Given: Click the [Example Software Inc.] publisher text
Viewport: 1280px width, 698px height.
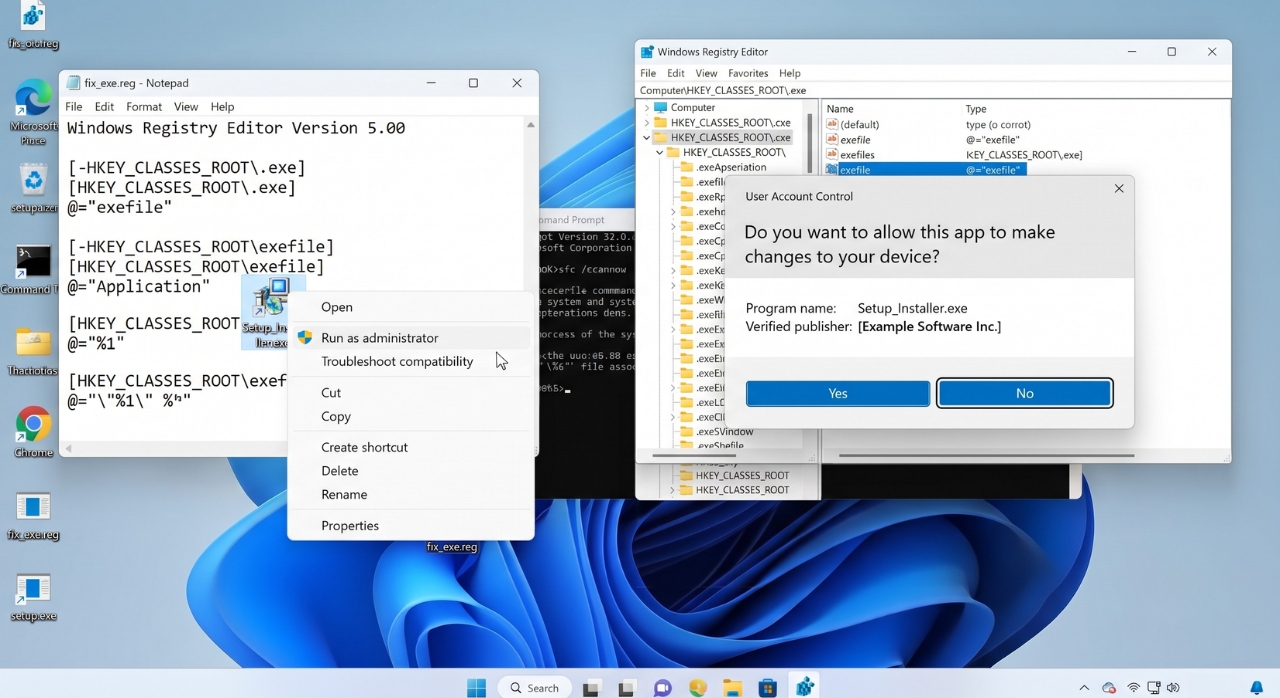Looking at the screenshot, I should [x=929, y=326].
